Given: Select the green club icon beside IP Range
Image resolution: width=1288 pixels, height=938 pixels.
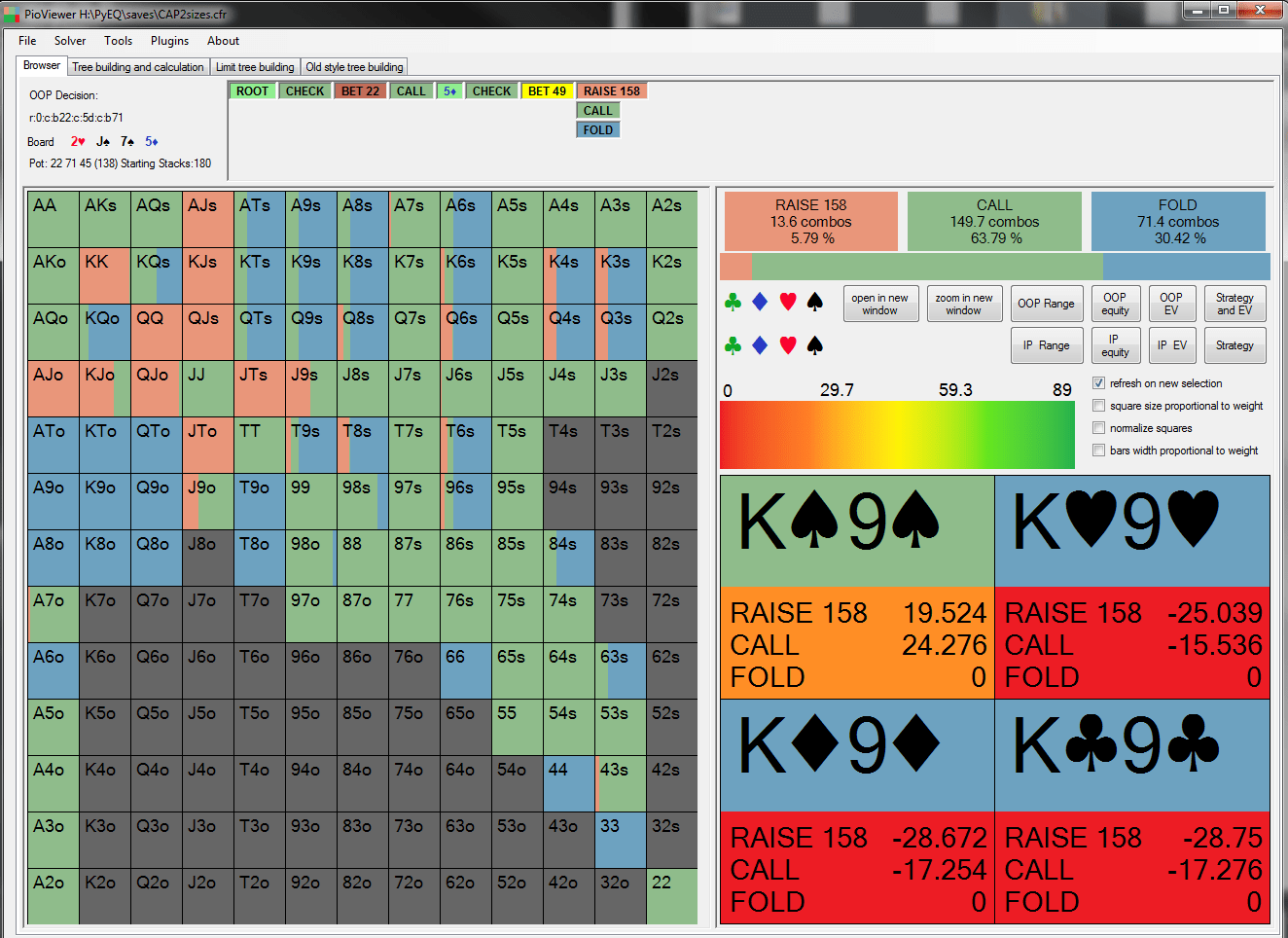Looking at the screenshot, I should (733, 345).
